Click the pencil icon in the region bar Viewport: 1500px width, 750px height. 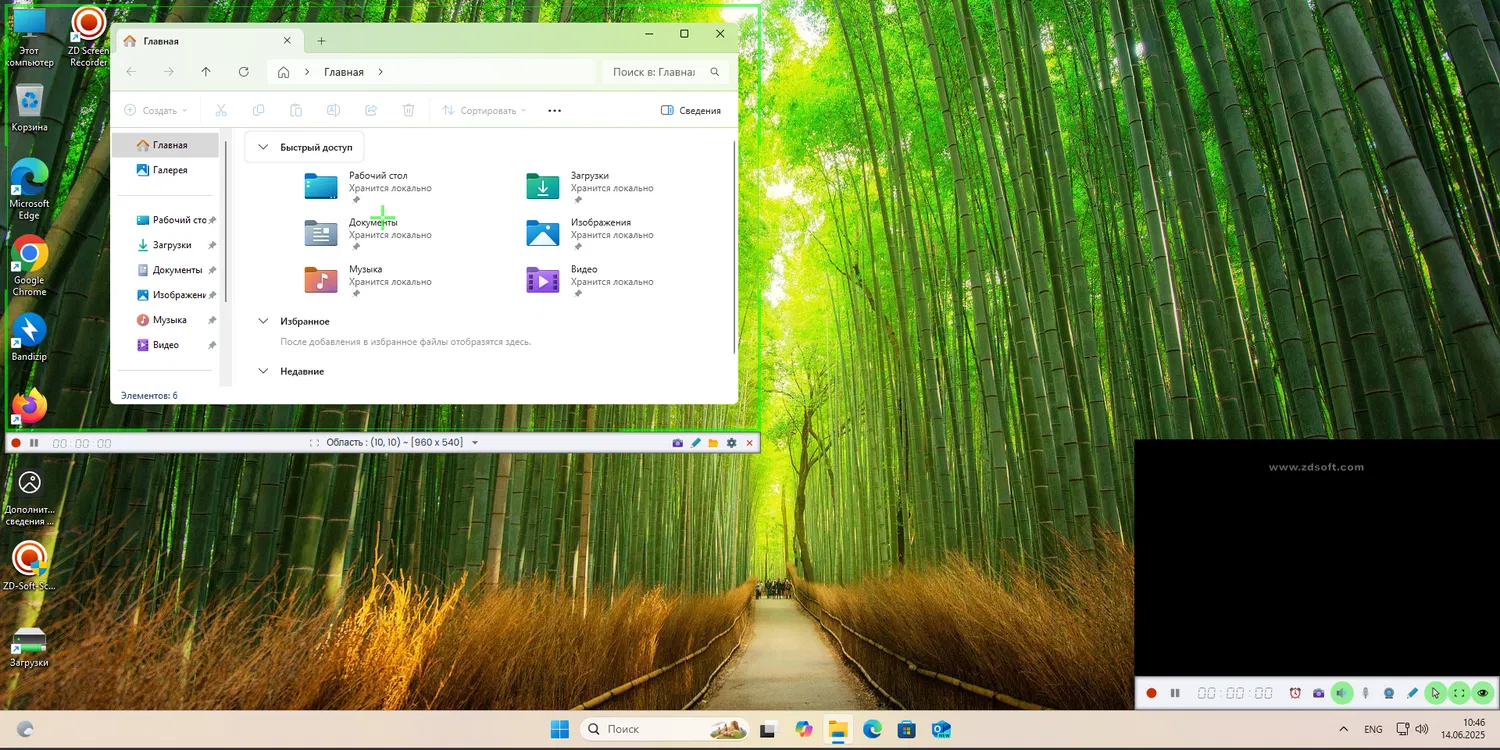click(x=696, y=443)
